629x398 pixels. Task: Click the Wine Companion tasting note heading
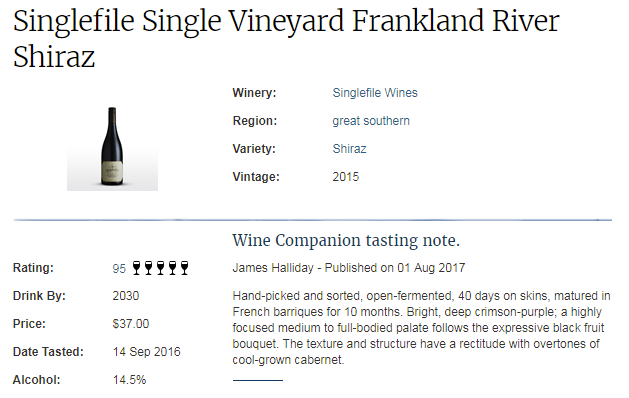click(x=346, y=240)
